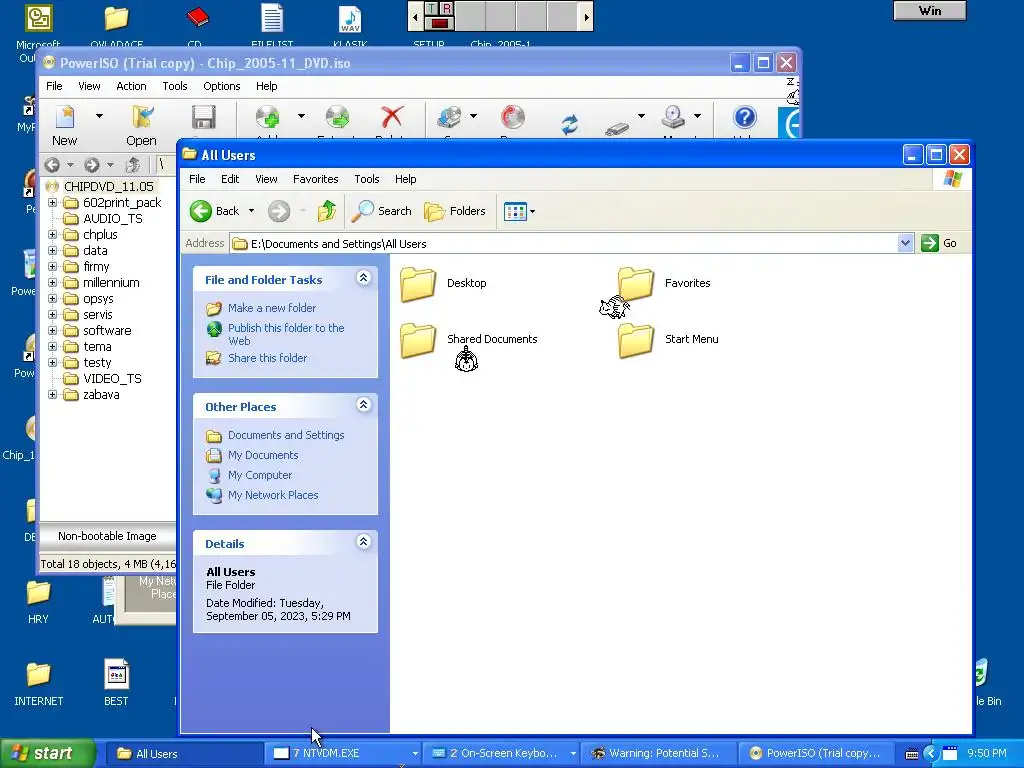Click Publish this folder to the Web
This screenshot has width=1024, height=768.
click(x=286, y=334)
